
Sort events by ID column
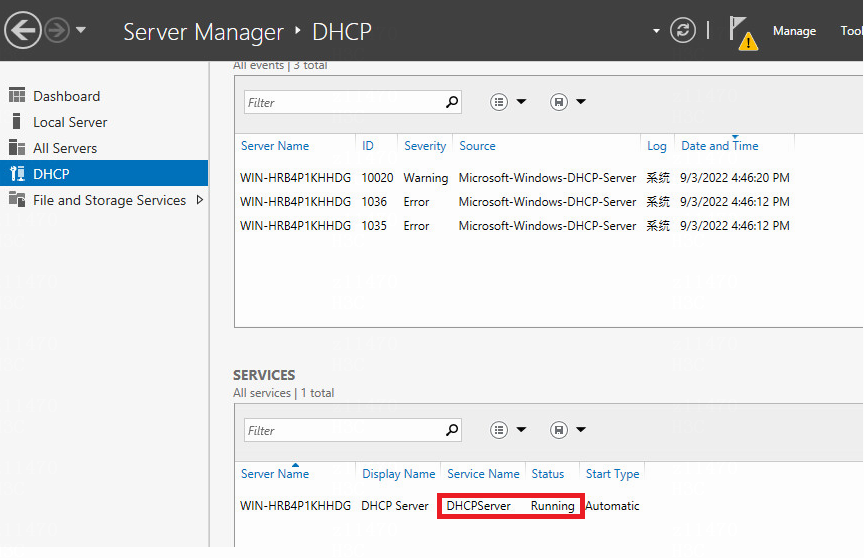click(368, 146)
